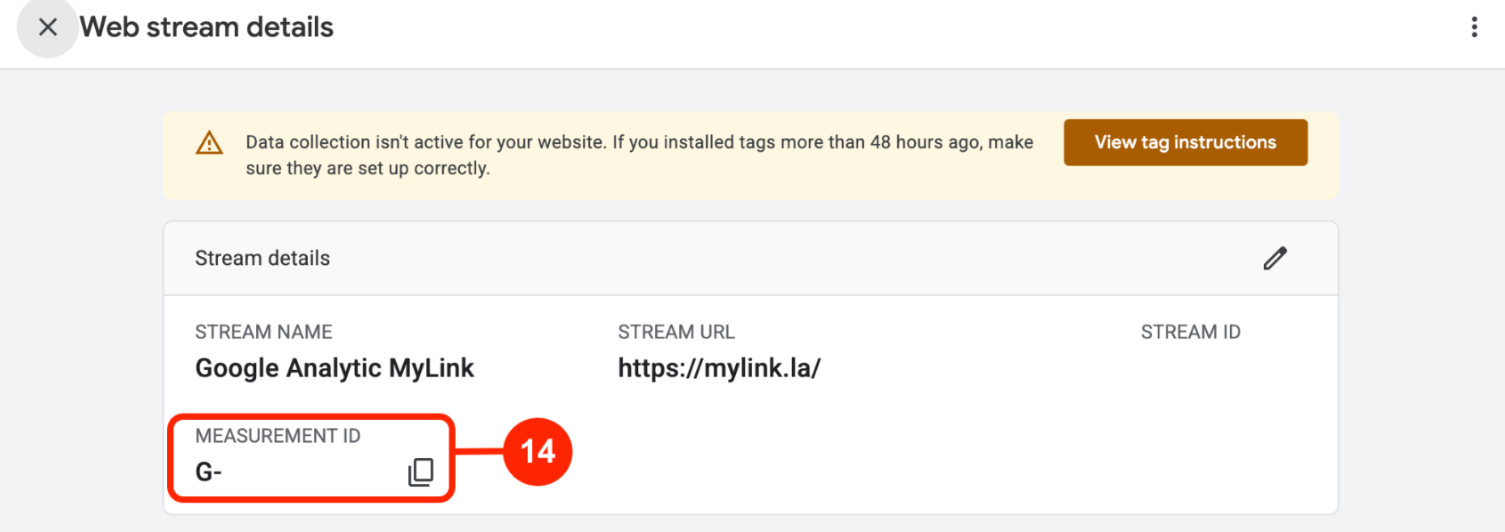Open the three-dot more options menu
The image size is (1505, 532).
(x=1474, y=27)
